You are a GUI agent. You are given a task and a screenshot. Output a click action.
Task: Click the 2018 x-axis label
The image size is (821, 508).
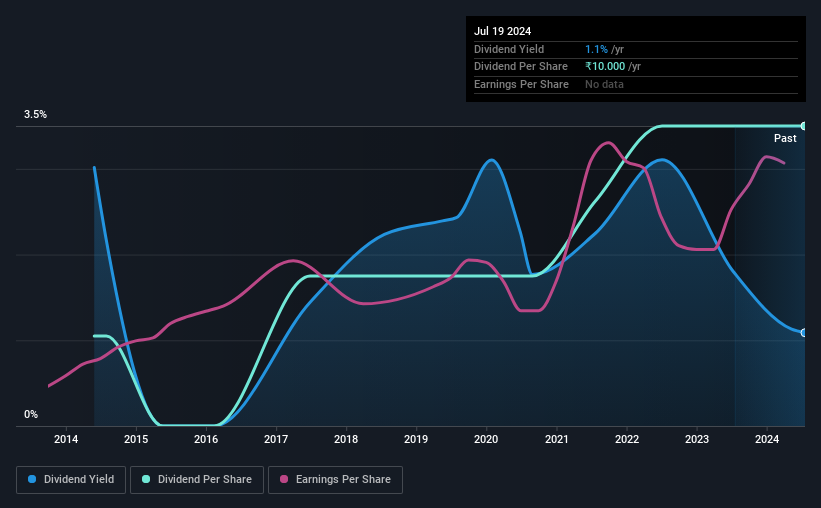[x=346, y=439]
